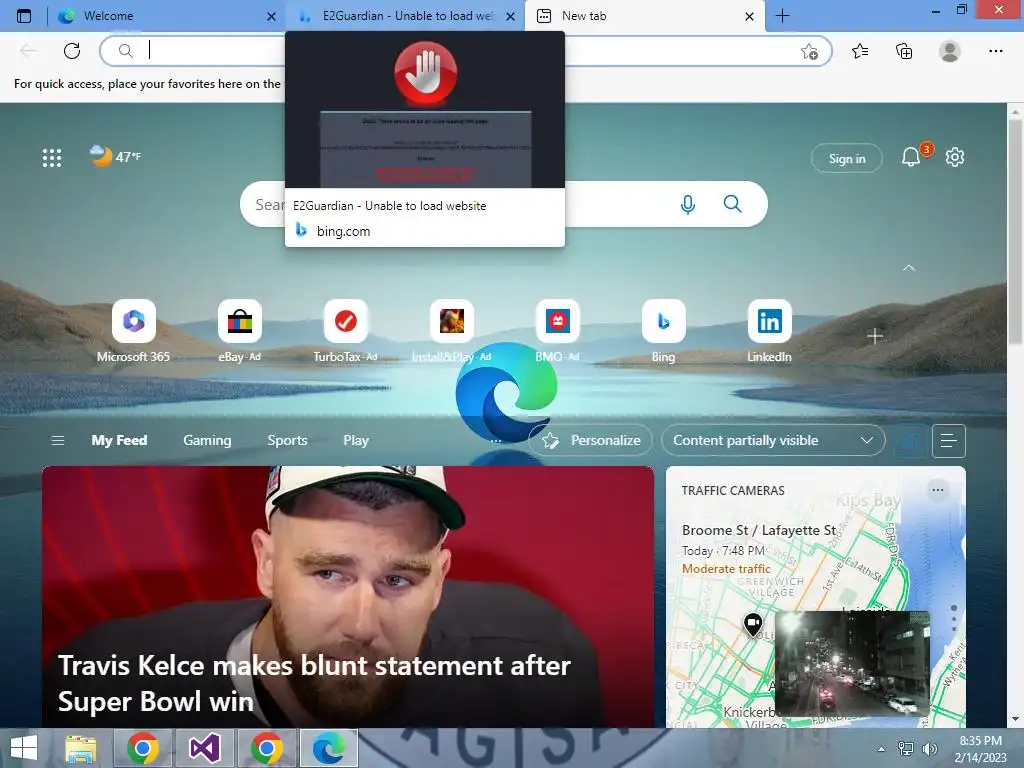Add a new quick link site
The width and height of the screenshot is (1024, 768).
[874, 336]
